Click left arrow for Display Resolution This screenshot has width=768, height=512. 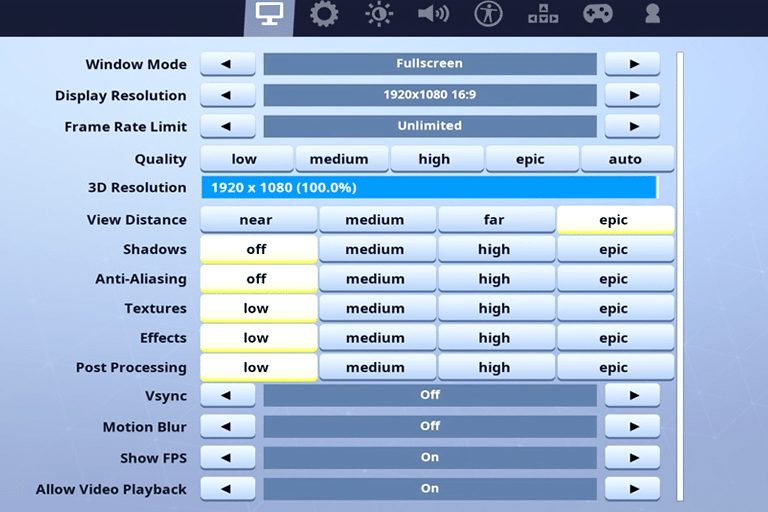point(228,95)
